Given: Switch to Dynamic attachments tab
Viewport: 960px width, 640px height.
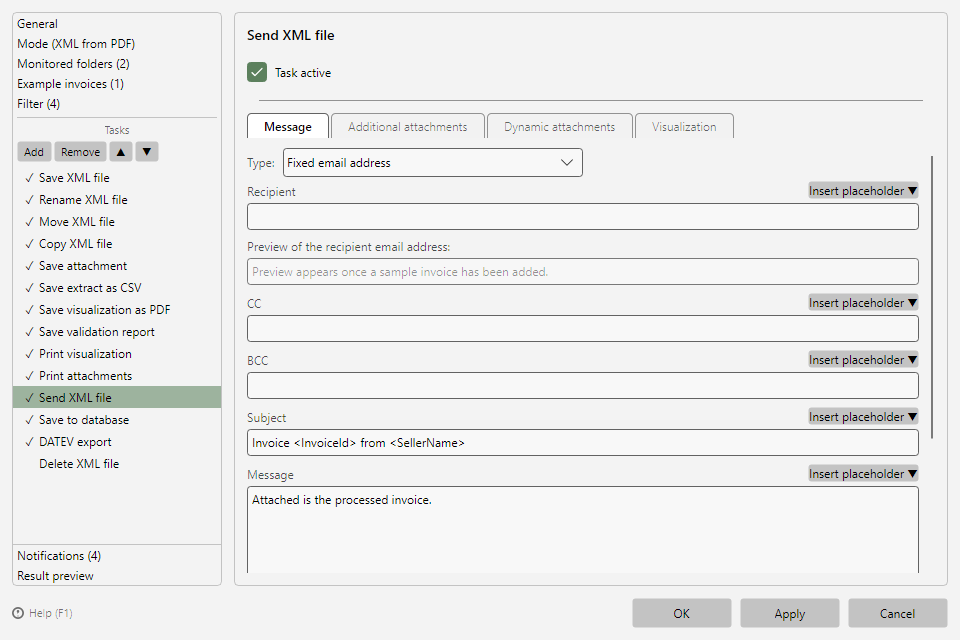Looking at the screenshot, I should pyautogui.click(x=560, y=127).
